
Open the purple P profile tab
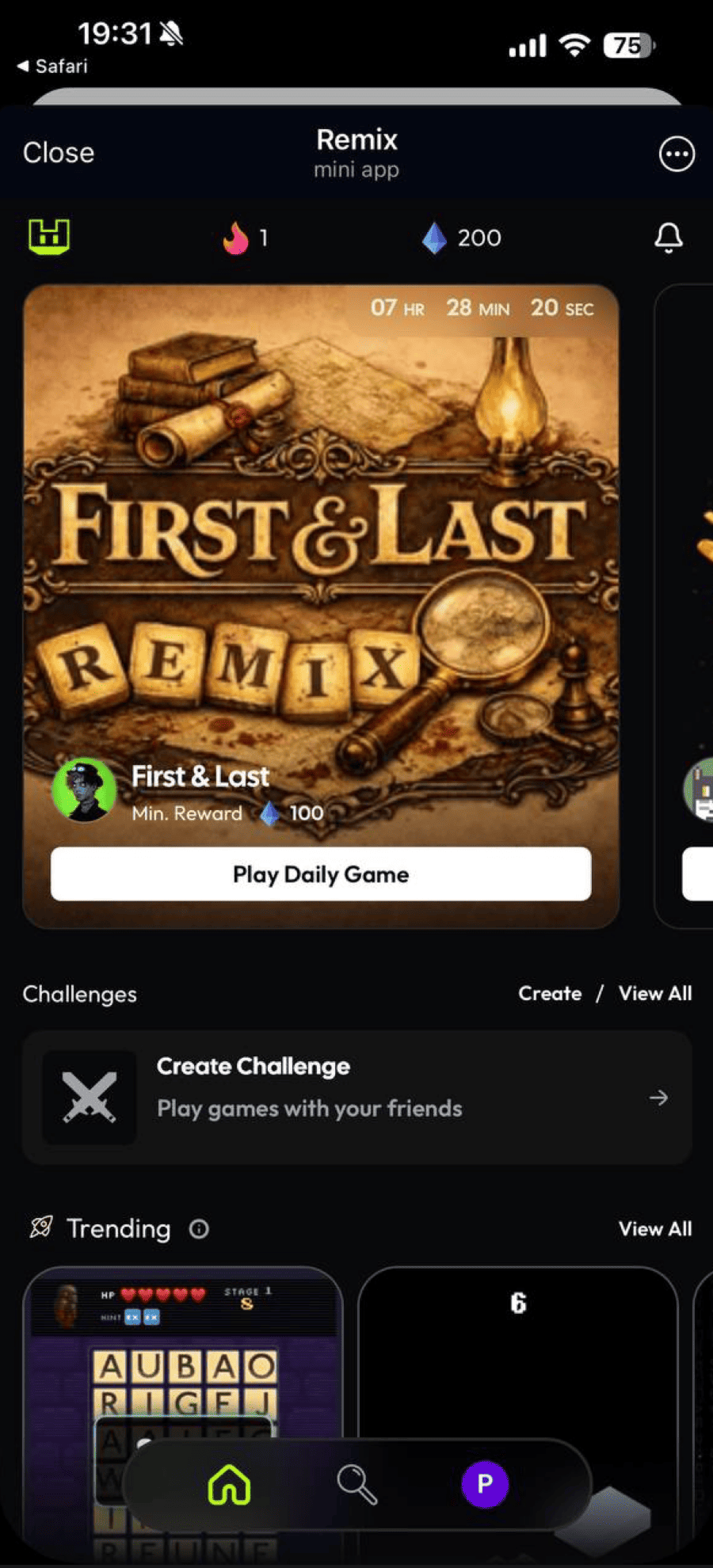point(484,1484)
